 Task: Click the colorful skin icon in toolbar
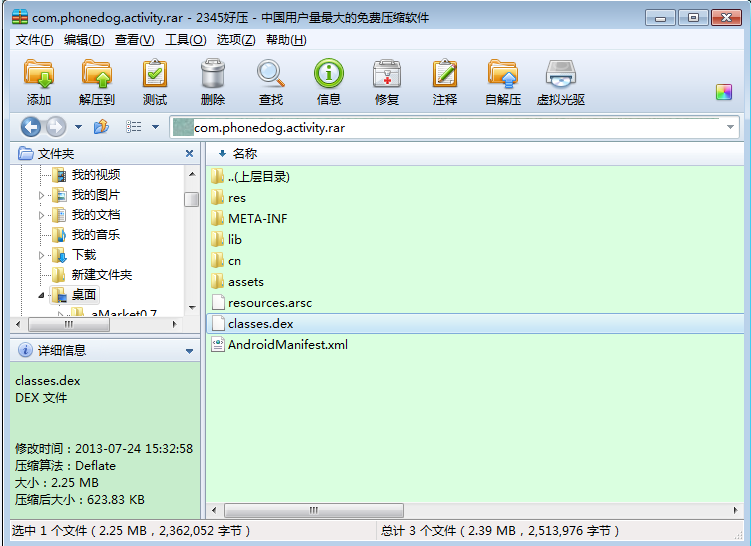tap(724, 91)
